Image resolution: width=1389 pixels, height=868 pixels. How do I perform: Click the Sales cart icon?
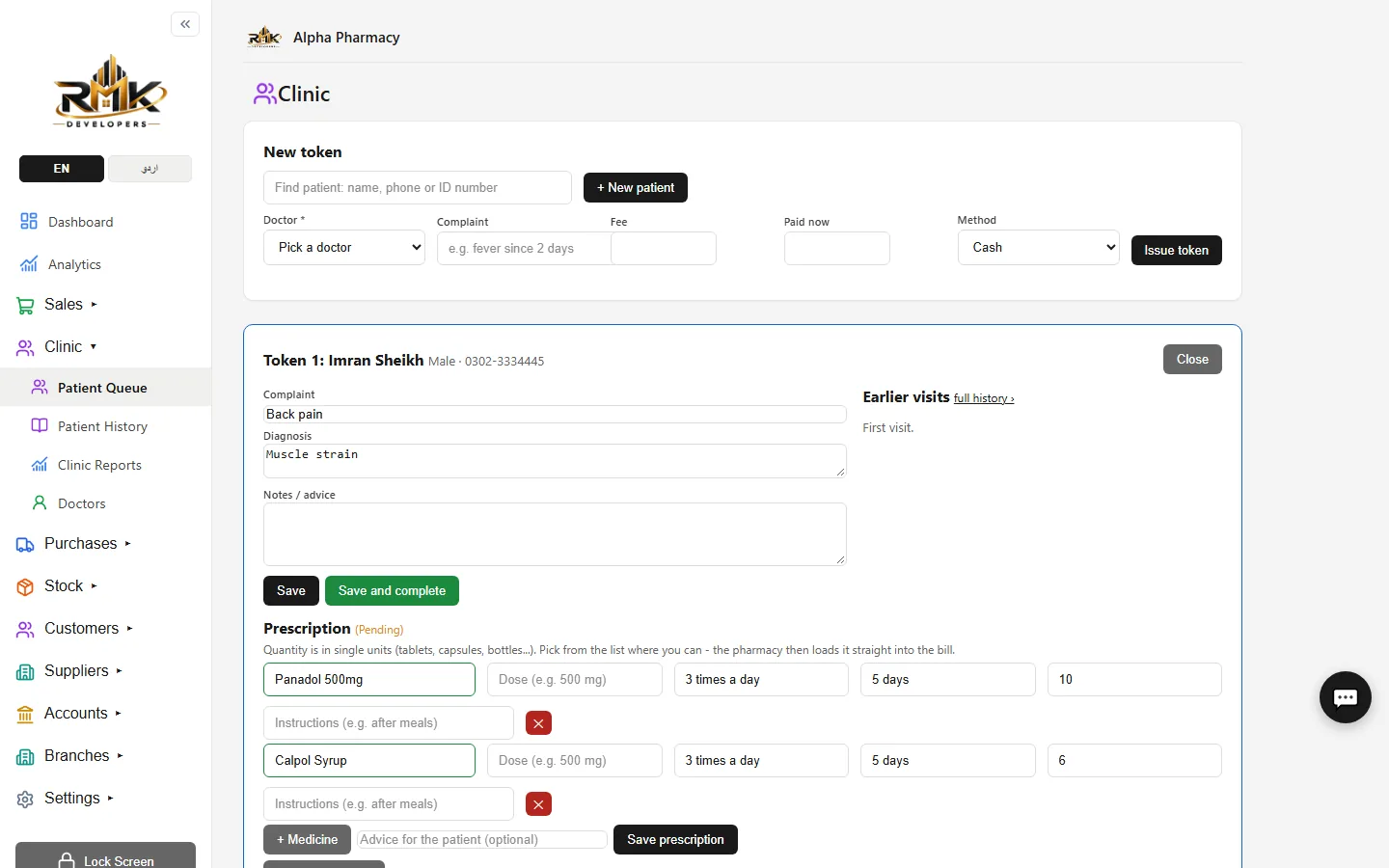click(25, 306)
